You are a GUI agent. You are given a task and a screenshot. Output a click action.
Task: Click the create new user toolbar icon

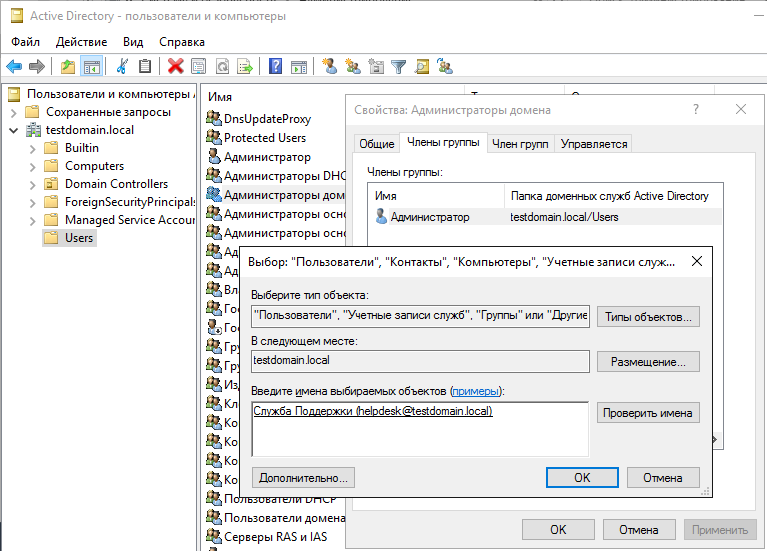[x=330, y=67]
